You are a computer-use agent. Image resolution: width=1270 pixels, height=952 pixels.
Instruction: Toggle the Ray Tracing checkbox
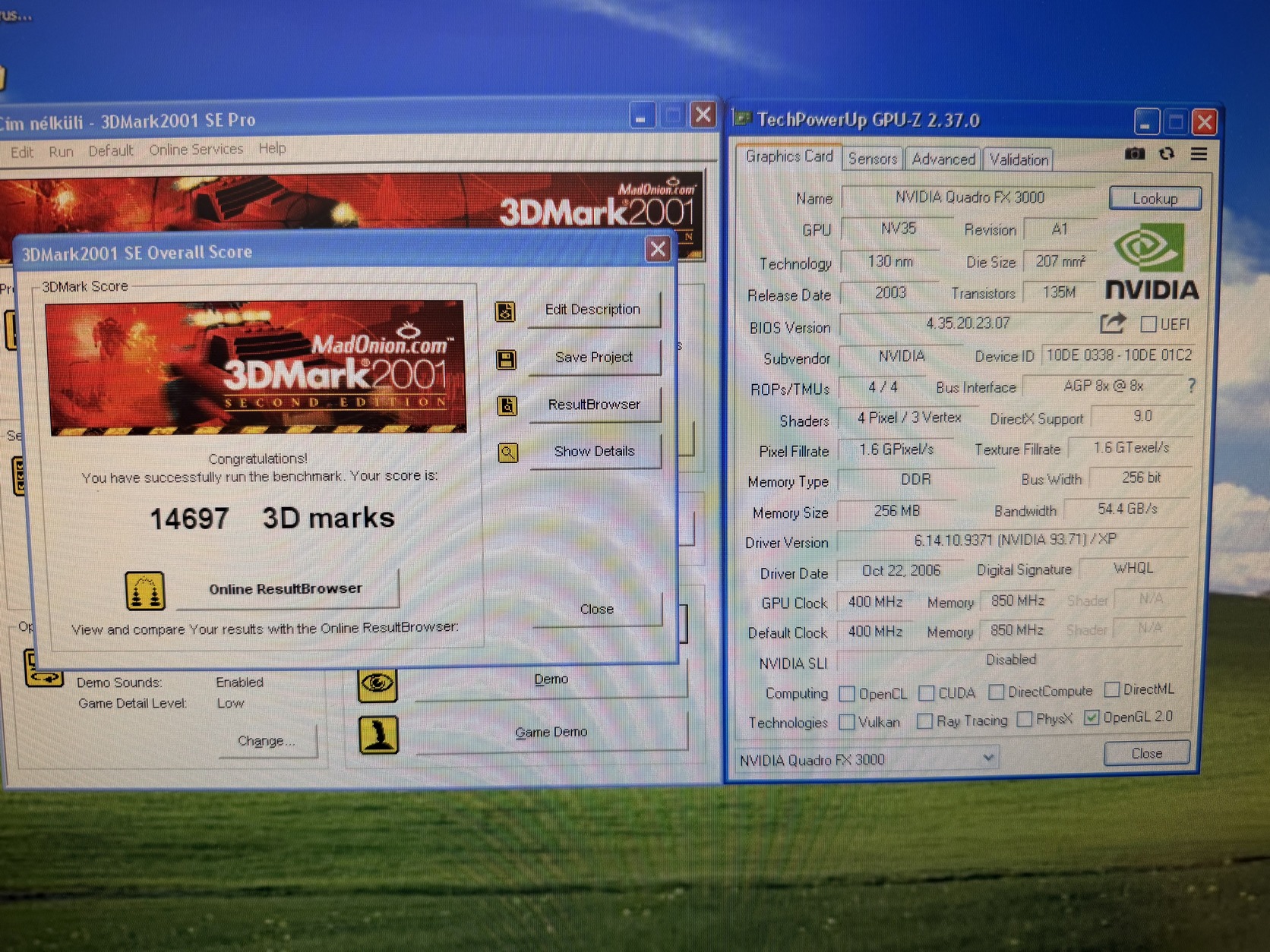[924, 721]
